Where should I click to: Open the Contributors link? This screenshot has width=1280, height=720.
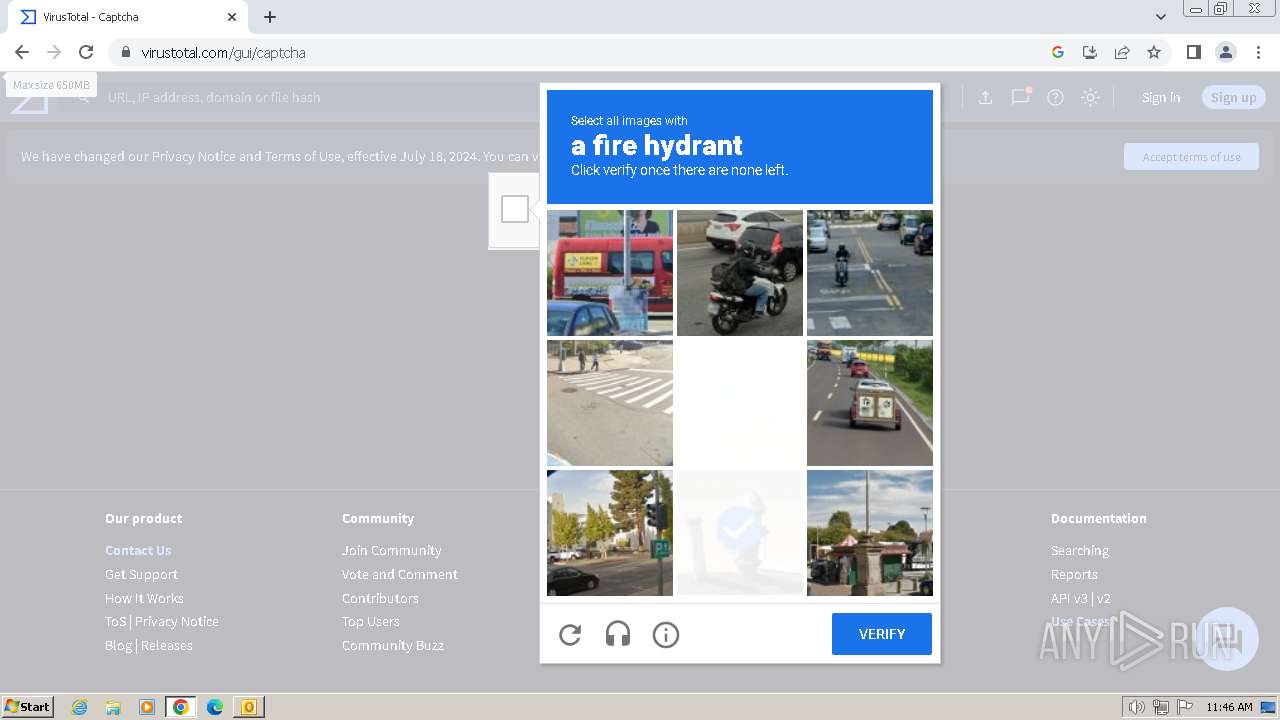coord(380,598)
